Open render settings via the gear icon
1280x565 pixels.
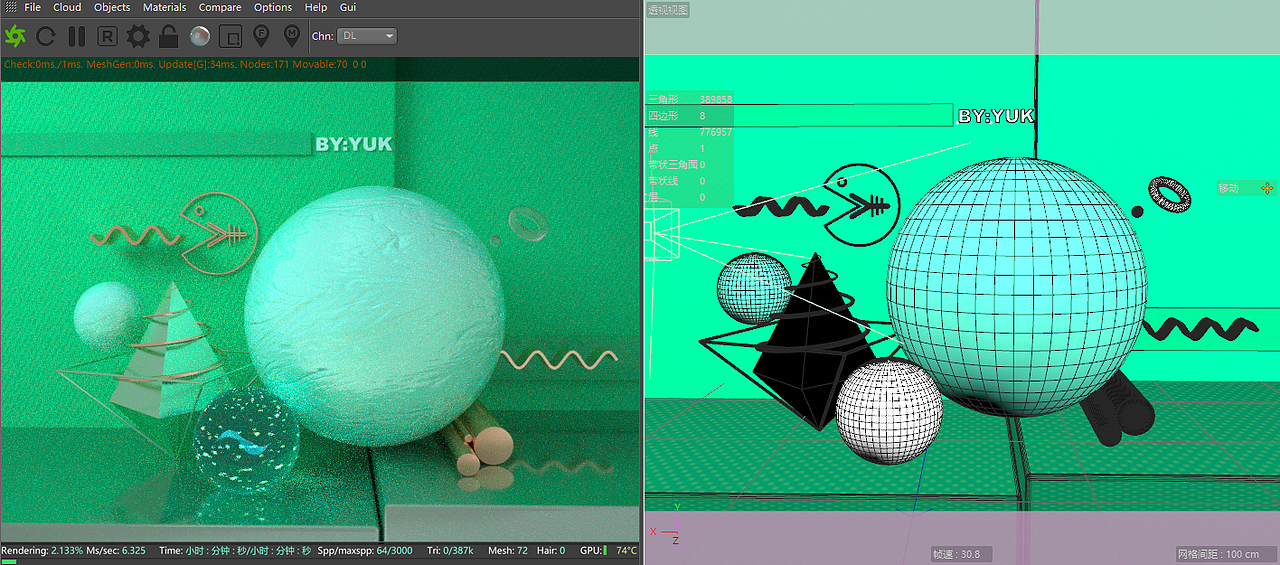point(138,37)
